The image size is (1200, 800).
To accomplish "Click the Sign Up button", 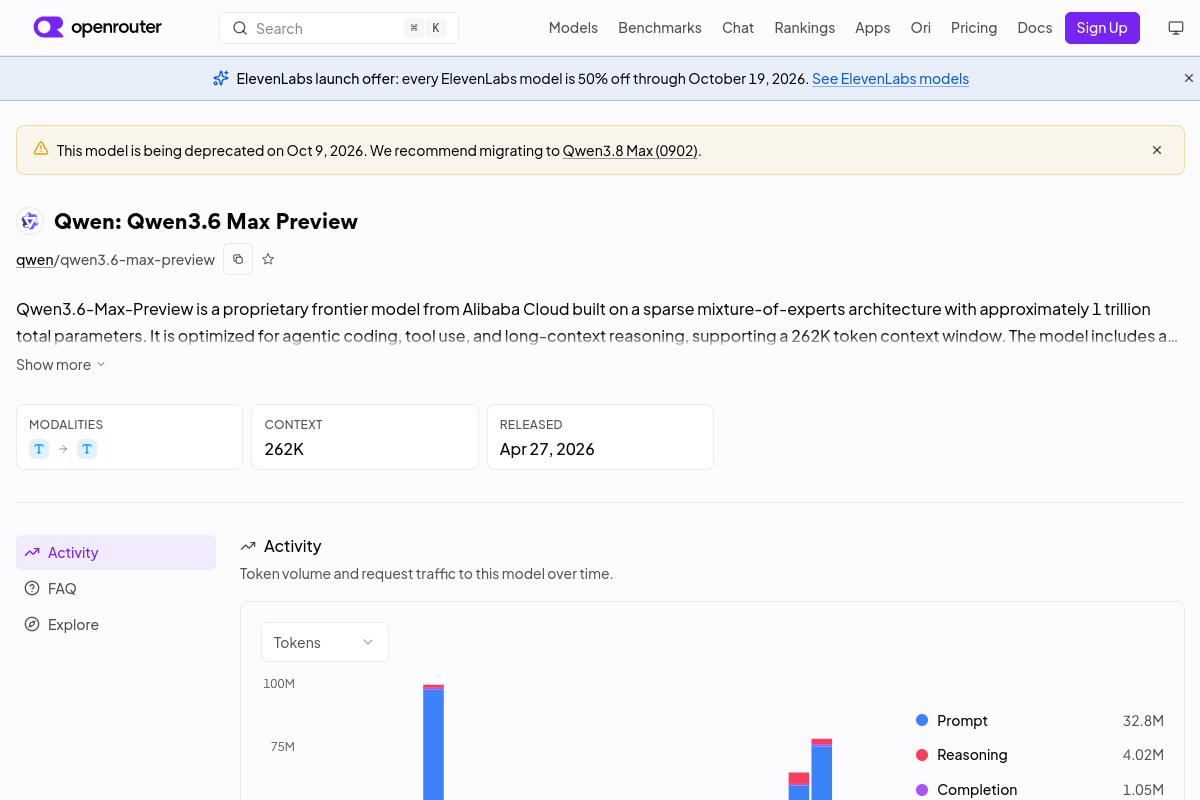I will pyautogui.click(x=1102, y=28).
